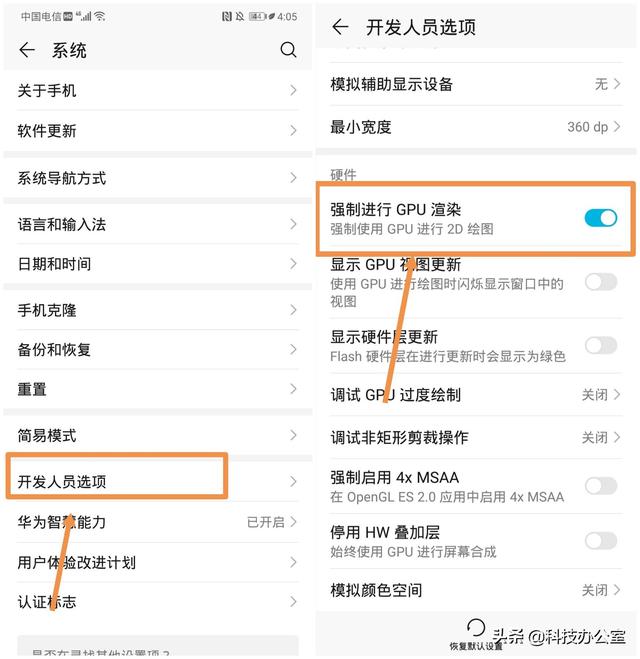640x659 pixels.
Task: Turn on 强制启用 4x MSAA switch
Action: pyautogui.click(x=600, y=486)
